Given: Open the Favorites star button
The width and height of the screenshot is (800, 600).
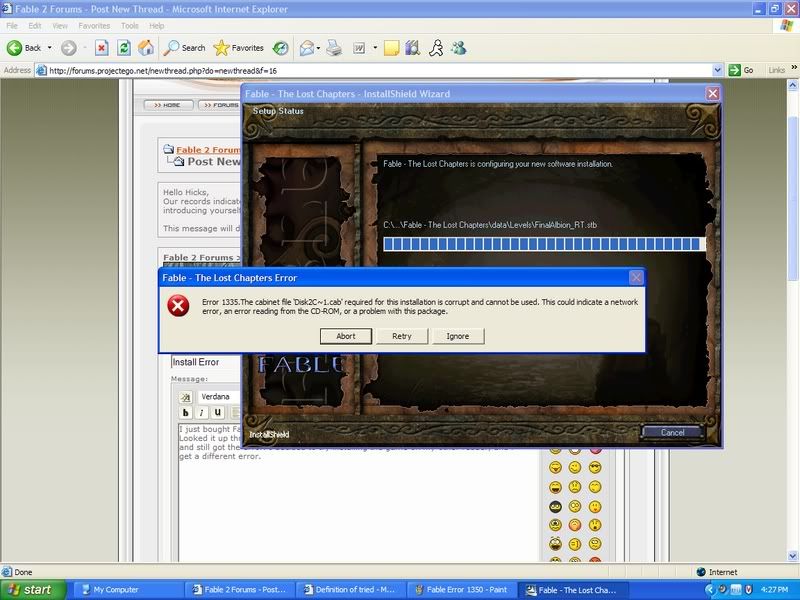Looking at the screenshot, I should pyautogui.click(x=238, y=48).
